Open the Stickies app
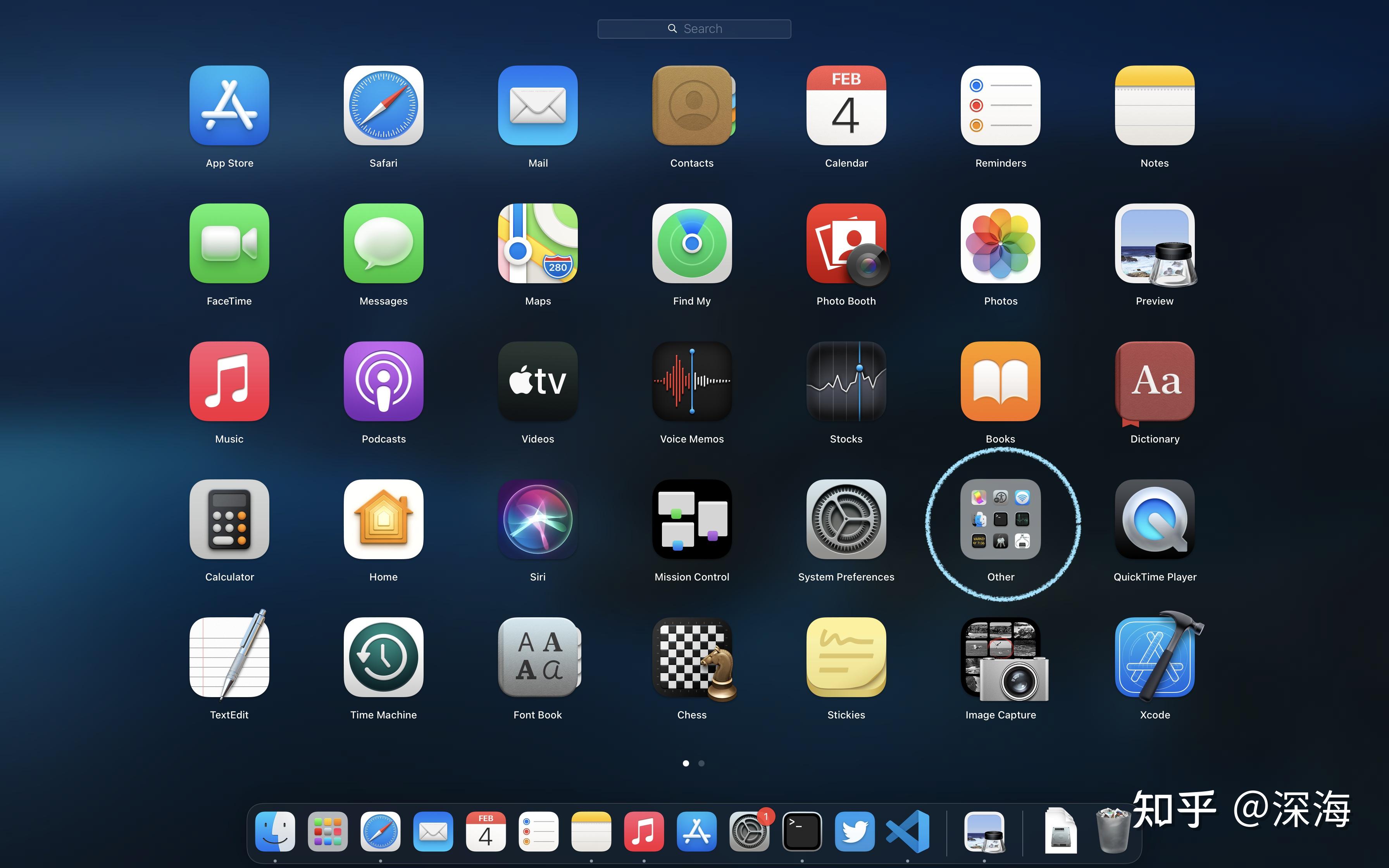This screenshot has height=868, width=1389. point(846,657)
